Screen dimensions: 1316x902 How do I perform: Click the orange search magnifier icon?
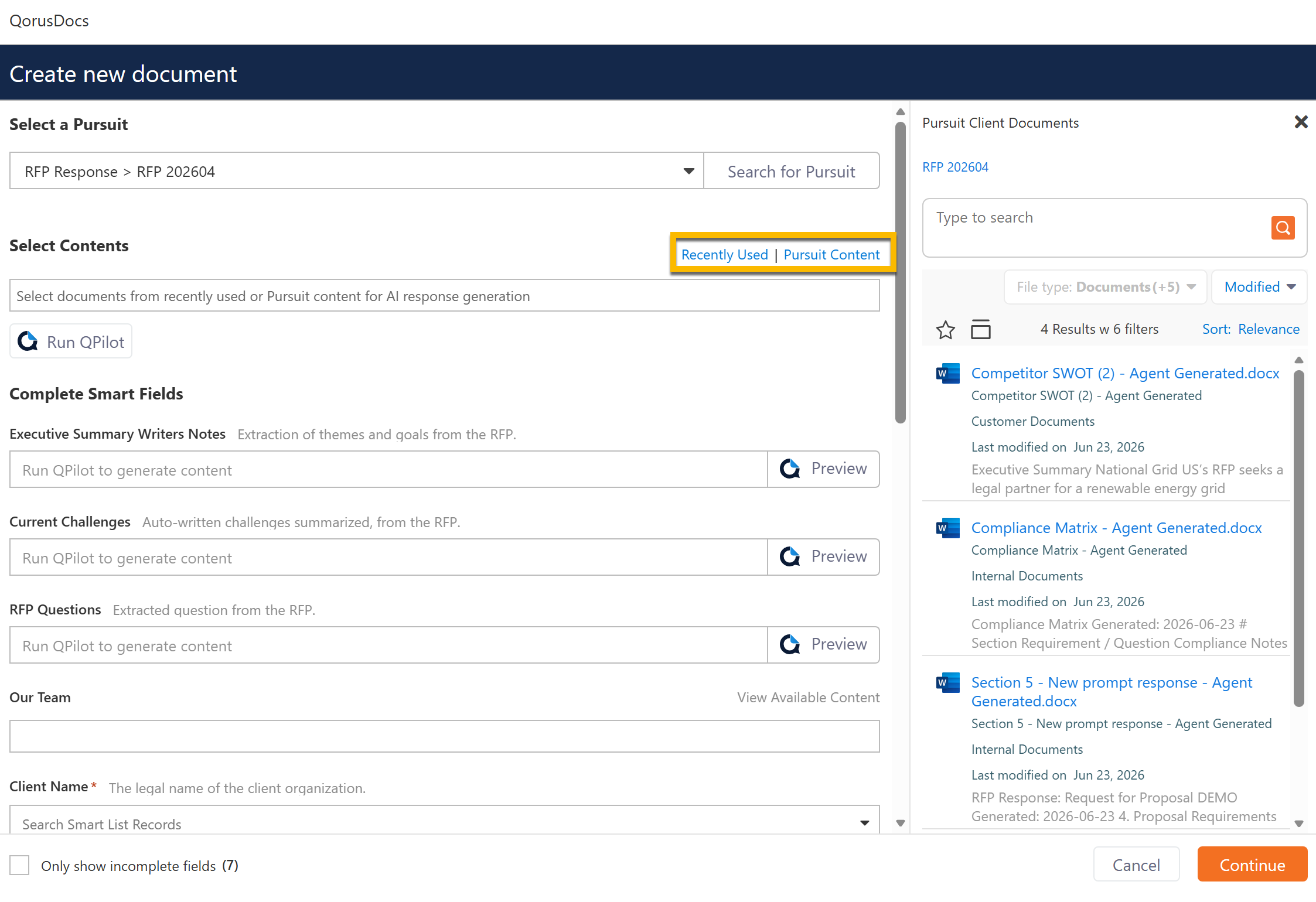pyautogui.click(x=1283, y=227)
